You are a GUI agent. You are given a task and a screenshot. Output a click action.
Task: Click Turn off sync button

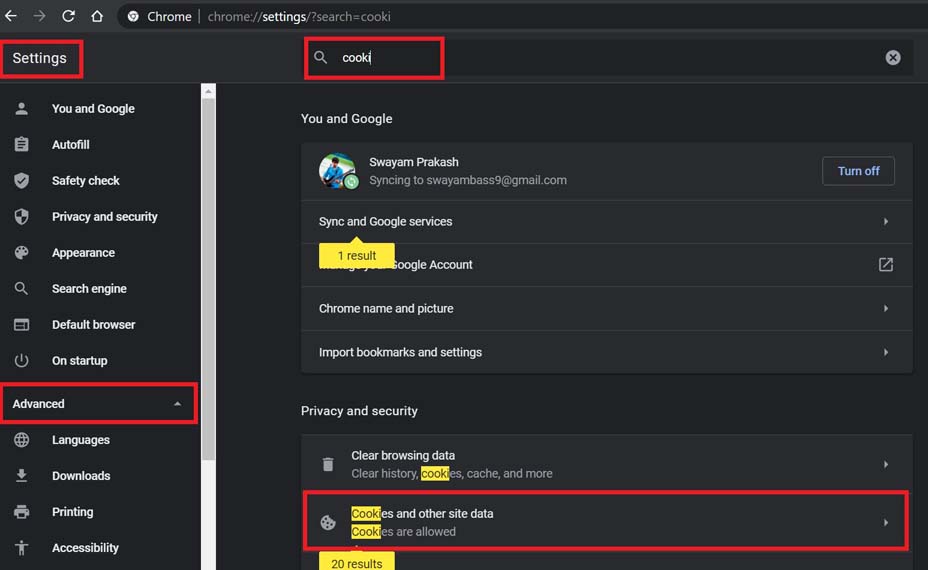(858, 171)
